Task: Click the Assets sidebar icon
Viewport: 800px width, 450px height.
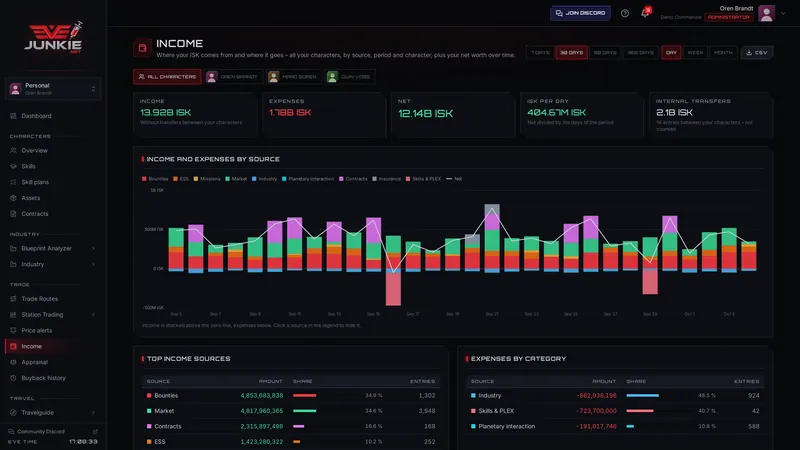Action: (x=13, y=198)
